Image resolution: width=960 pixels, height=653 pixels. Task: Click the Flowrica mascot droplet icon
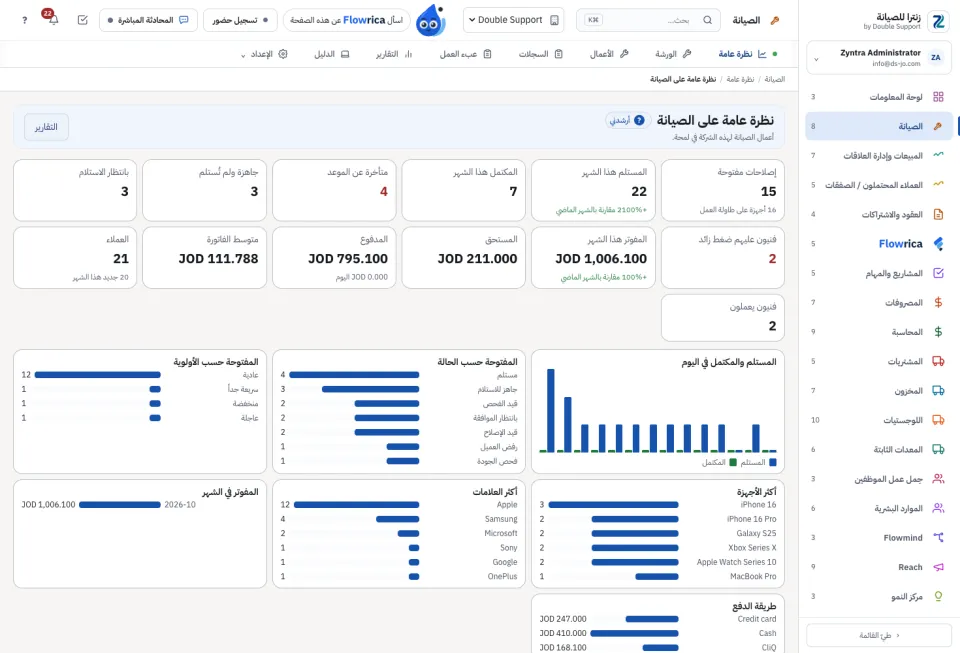click(x=430, y=20)
